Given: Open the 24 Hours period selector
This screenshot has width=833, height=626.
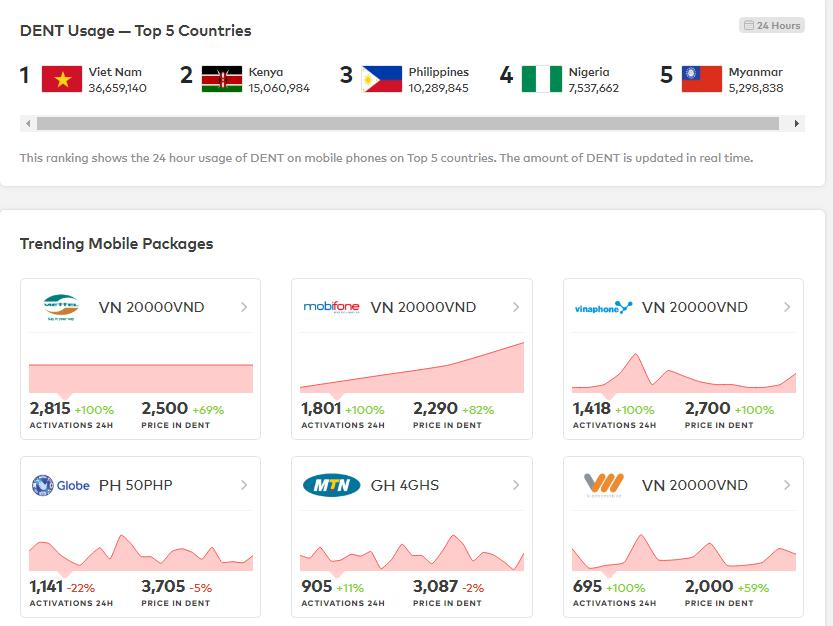Looking at the screenshot, I should (x=772, y=25).
